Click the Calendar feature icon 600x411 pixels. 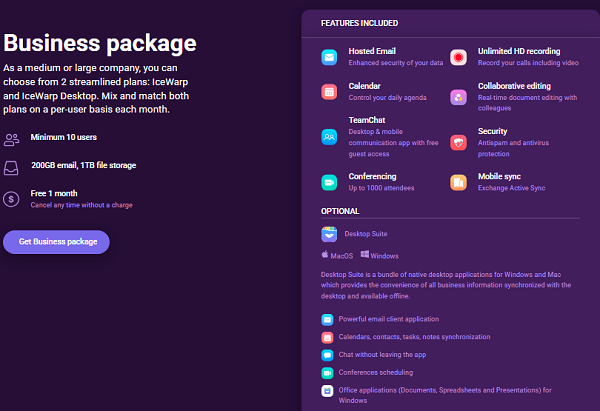pos(329,92)
